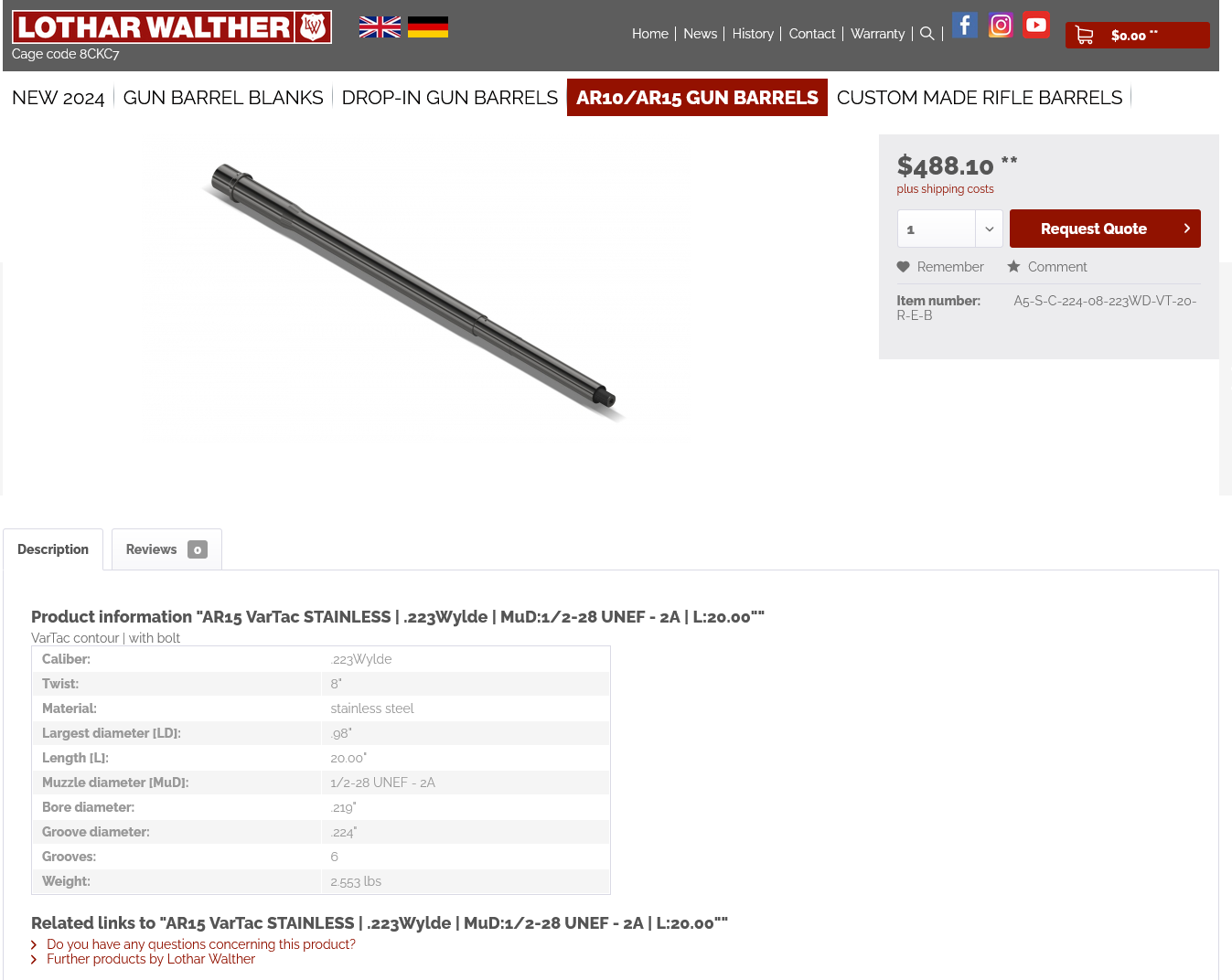Click the Lothar Walther logo
1232x980 pixels.
click(x=172, y=27)
